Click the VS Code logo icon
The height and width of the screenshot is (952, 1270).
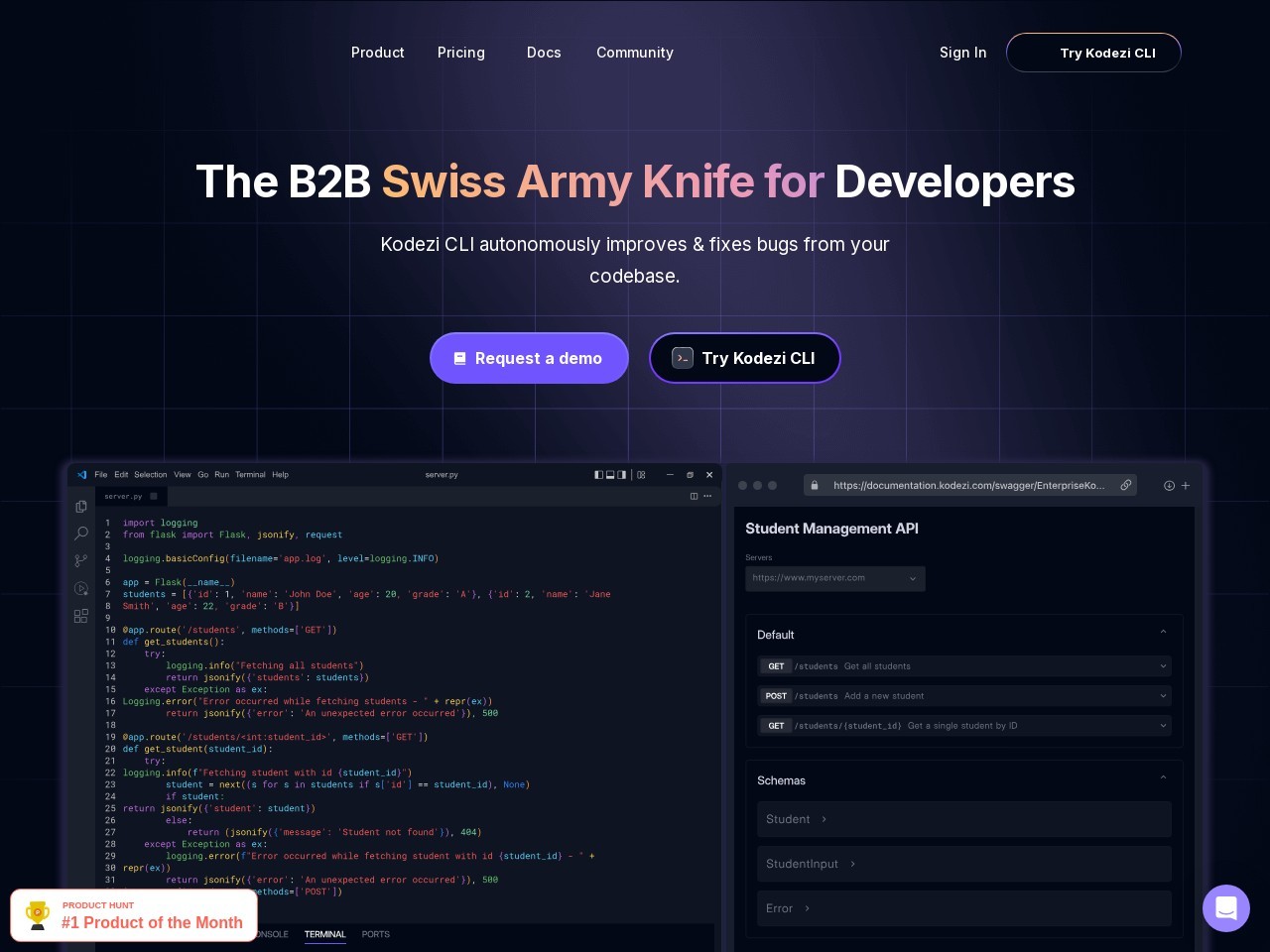click(81, 475)
